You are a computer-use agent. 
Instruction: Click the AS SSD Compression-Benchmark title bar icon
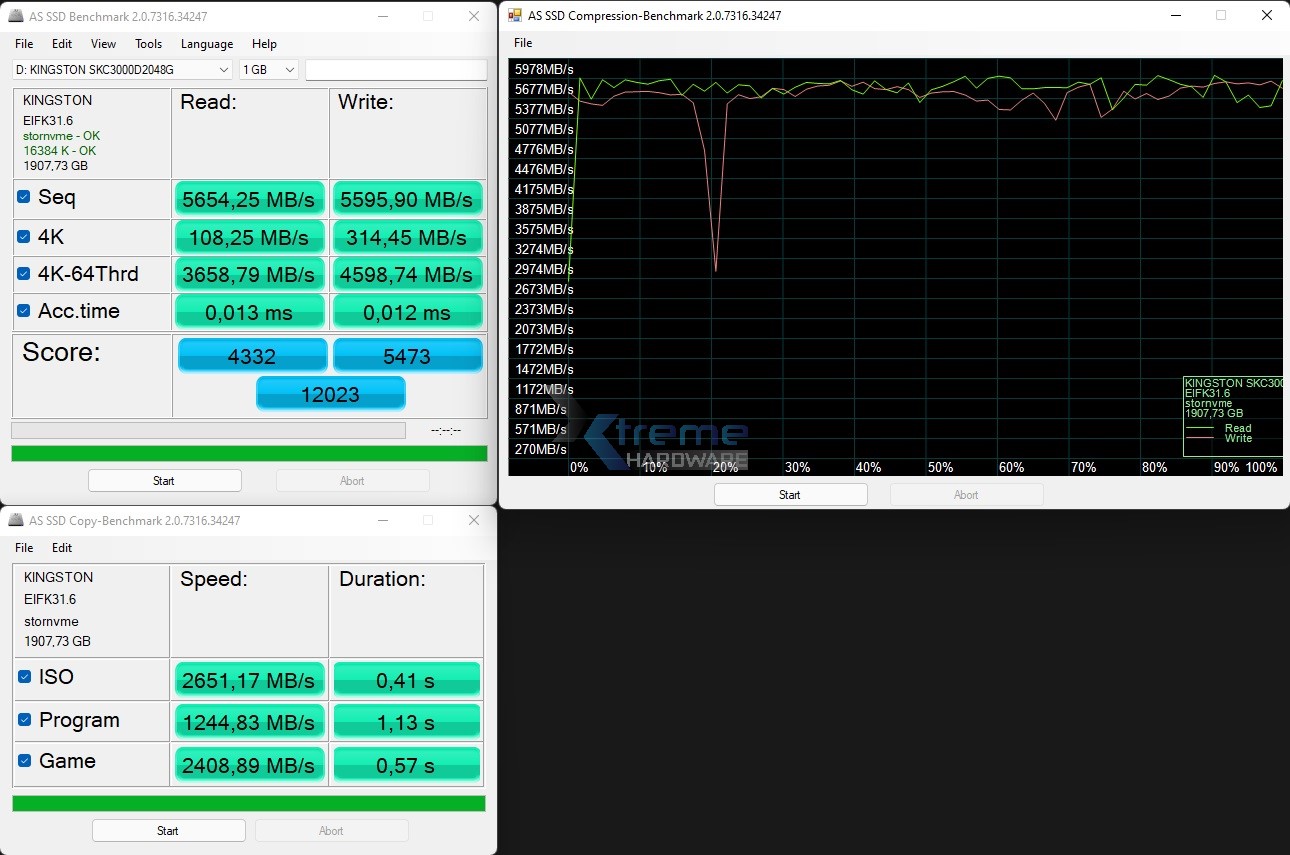515,16
